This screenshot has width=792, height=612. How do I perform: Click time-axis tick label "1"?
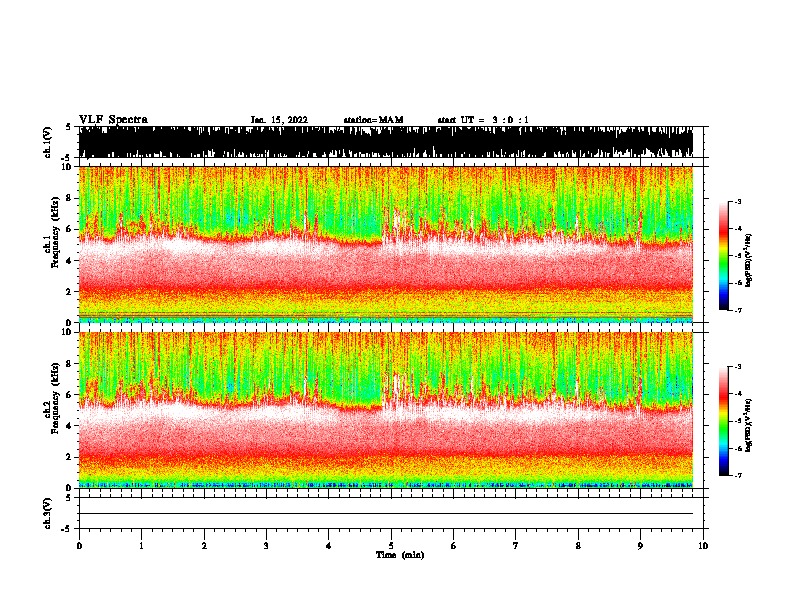tap(141, 546)
